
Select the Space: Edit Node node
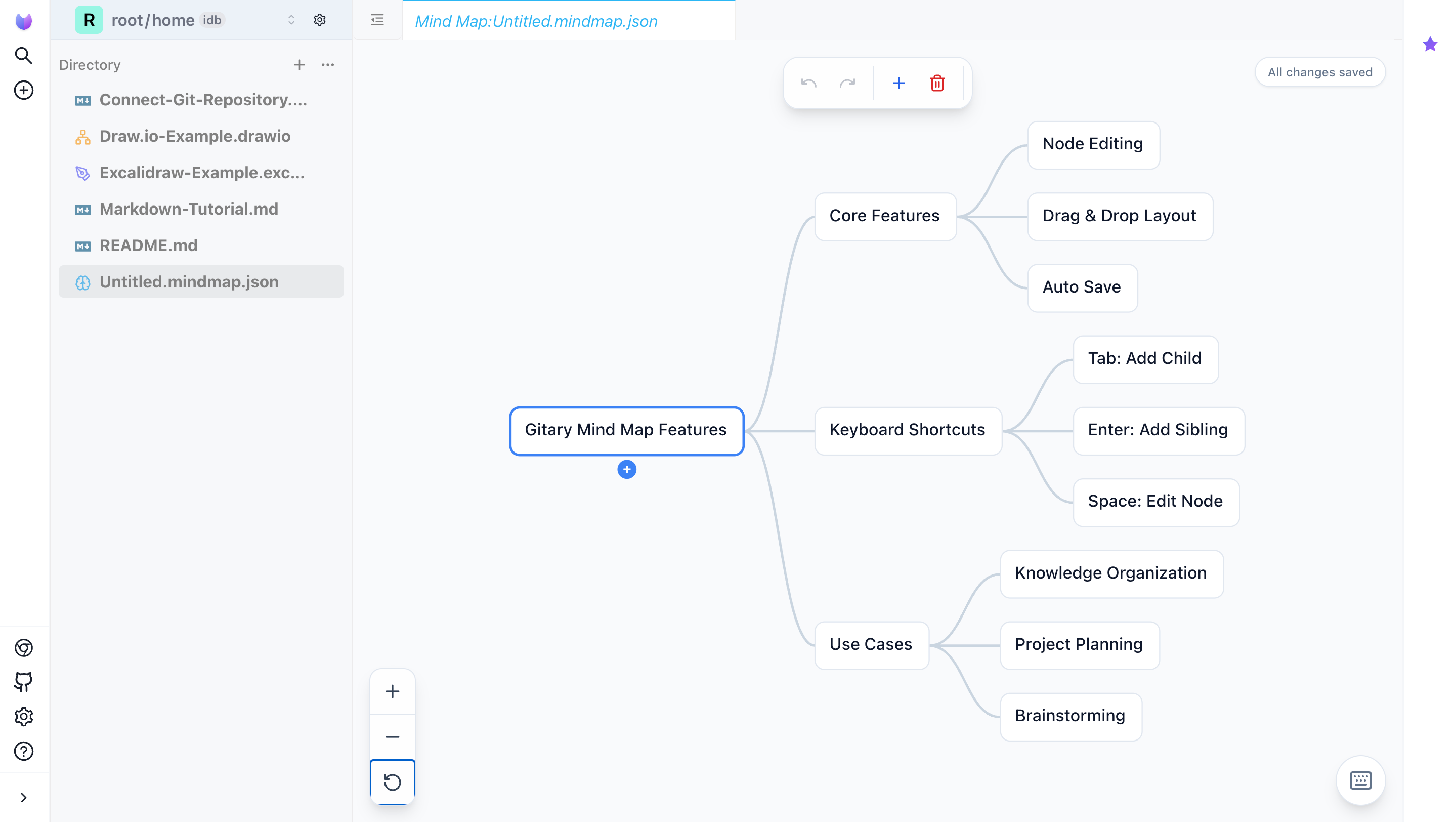pyautogui.click(x=1156, y=502)
